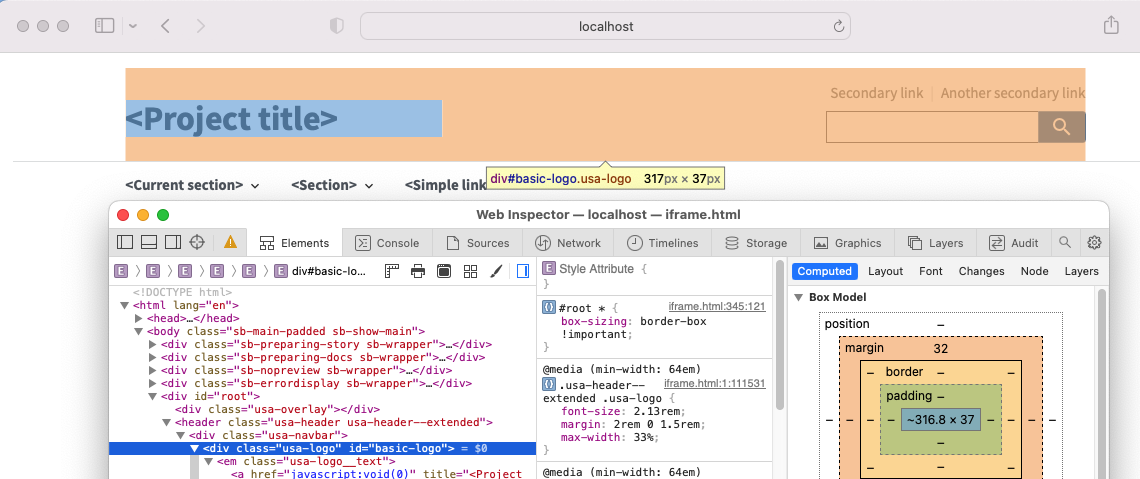
Task: Collapse the body sb-main-padded node
Action: [x=139, y=331]
